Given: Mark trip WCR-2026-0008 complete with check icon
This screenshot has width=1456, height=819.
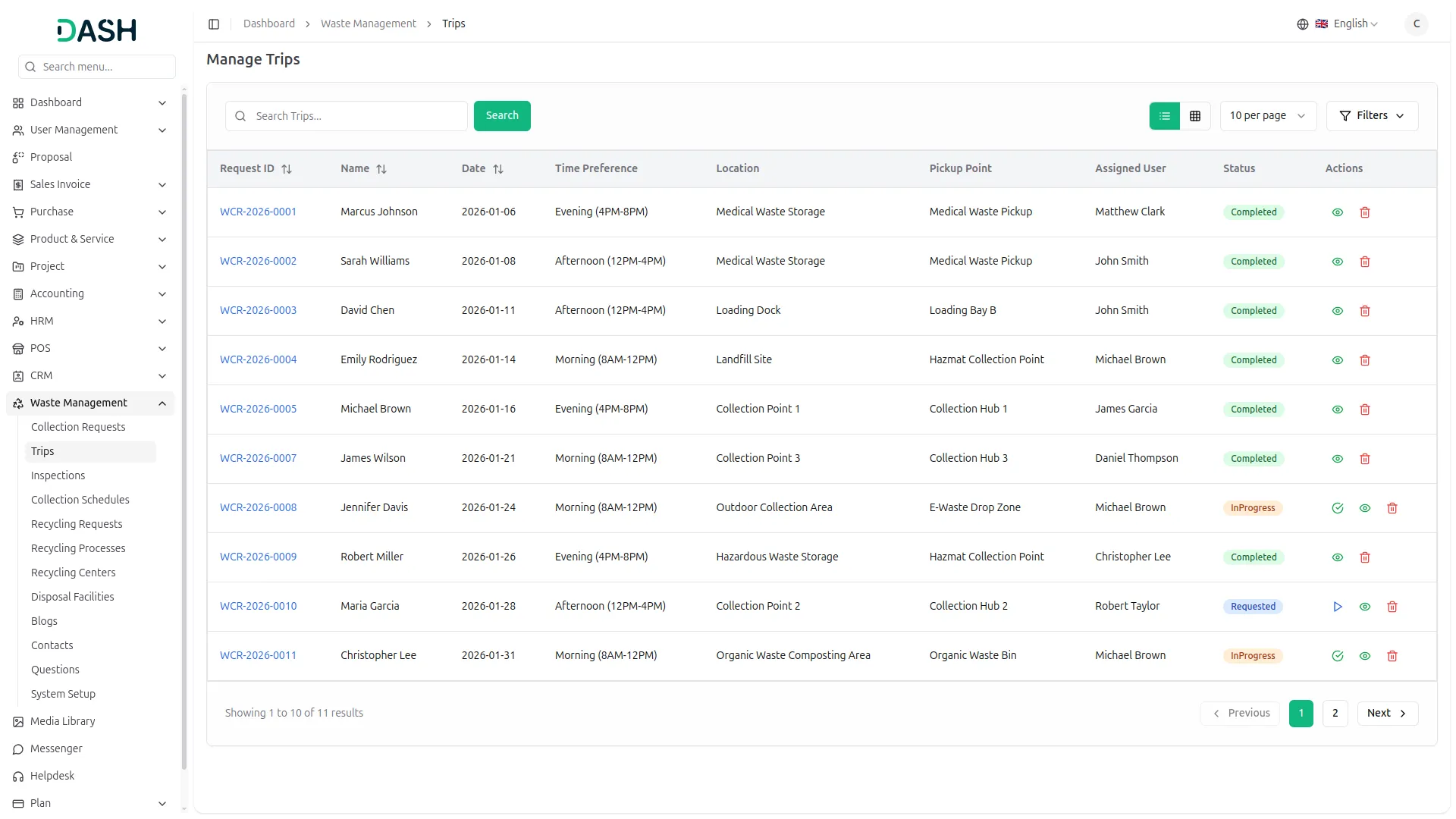Looking at the screenshot, I should 1337,508.
